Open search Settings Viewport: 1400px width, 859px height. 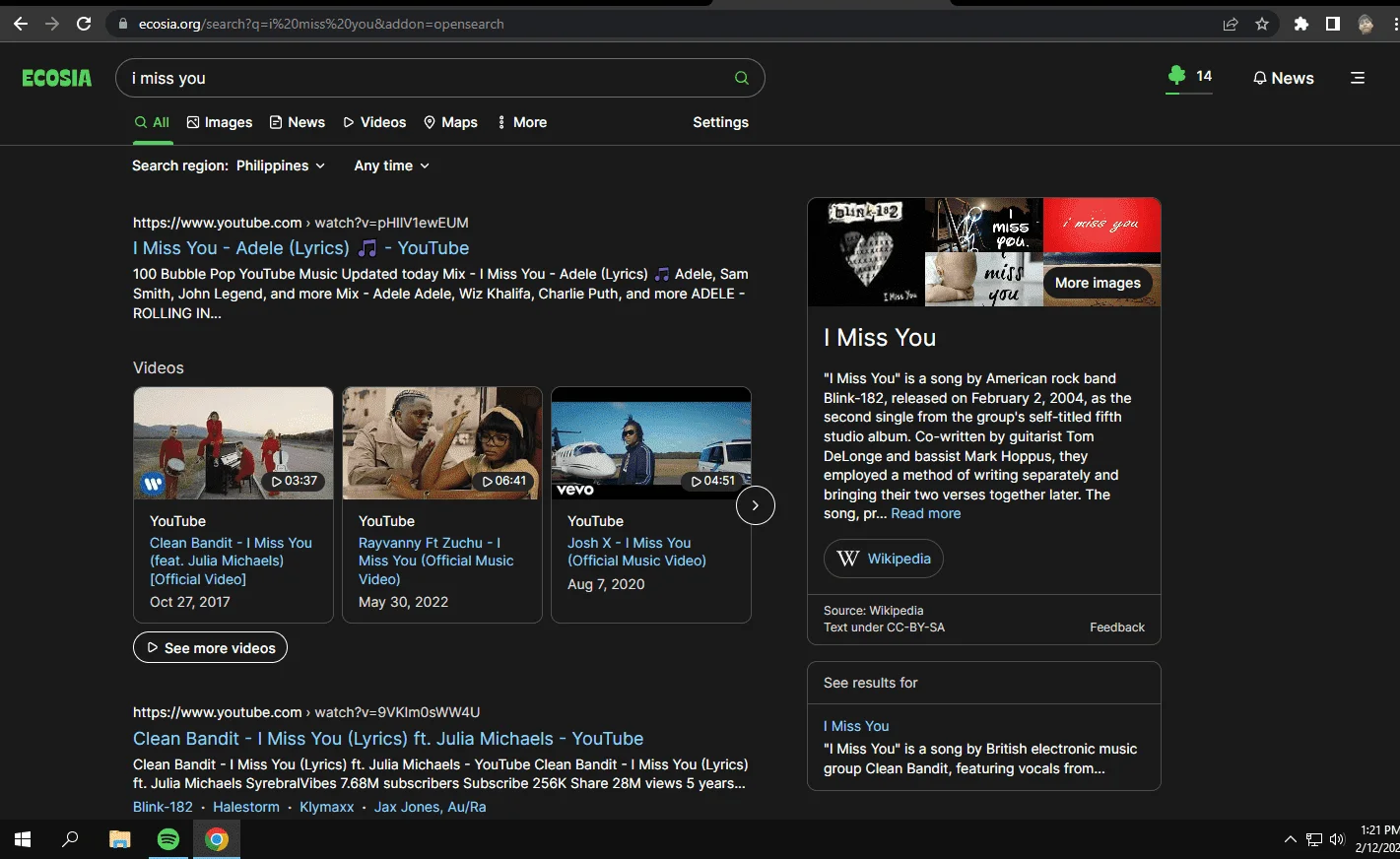pos(720,122)
